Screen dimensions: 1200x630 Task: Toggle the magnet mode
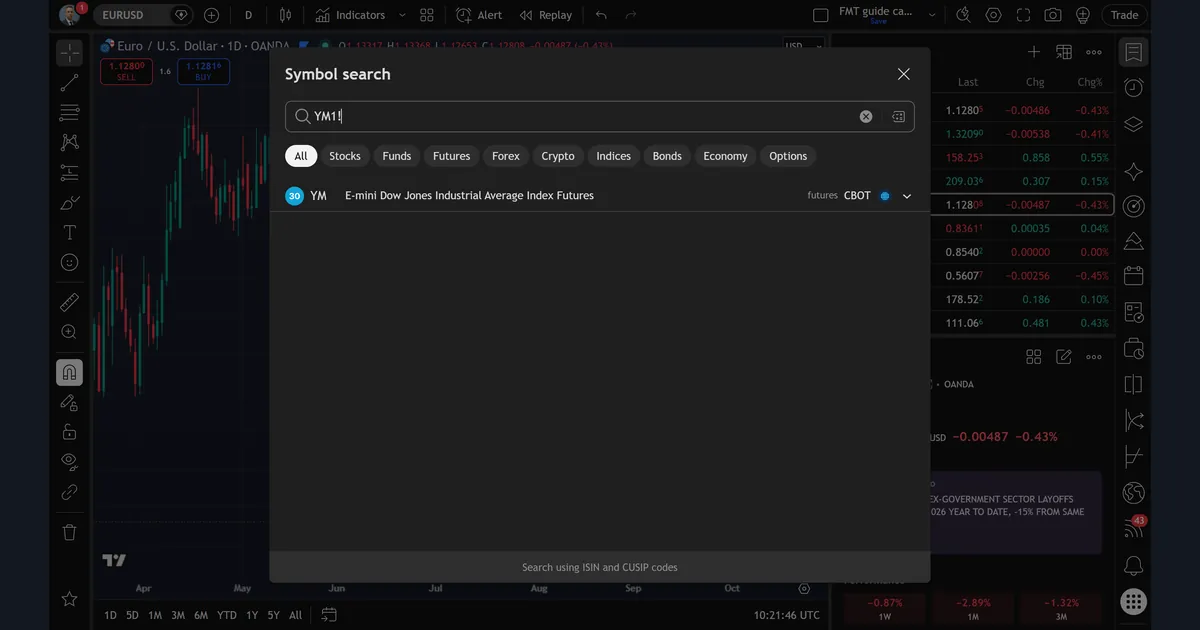click(x=69, y=373)
